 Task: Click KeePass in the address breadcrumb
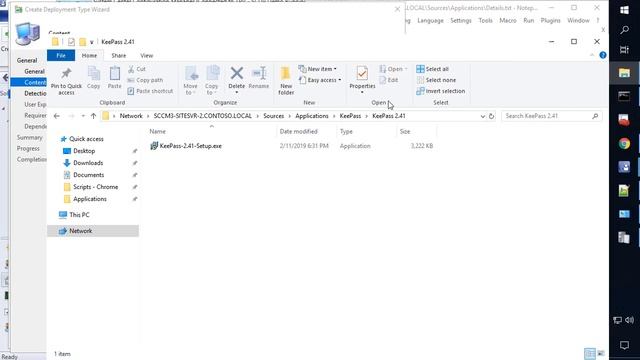(350, 116)
